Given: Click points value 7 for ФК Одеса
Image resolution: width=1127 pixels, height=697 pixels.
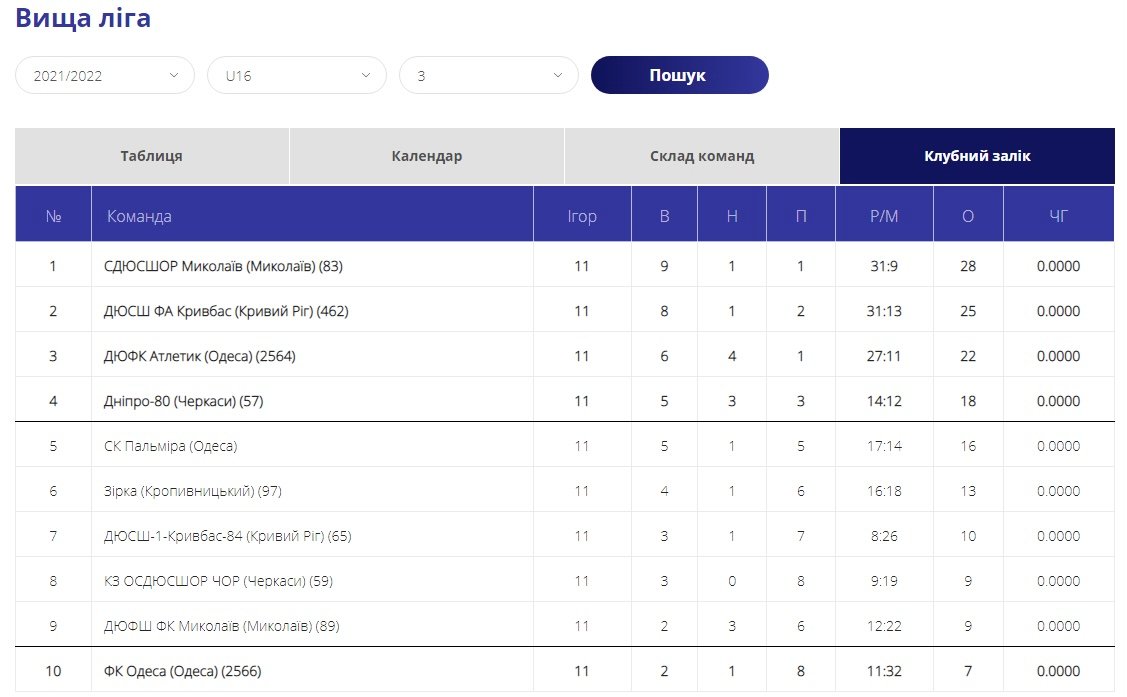Looking at the screenshot, I should pos(968,671).
